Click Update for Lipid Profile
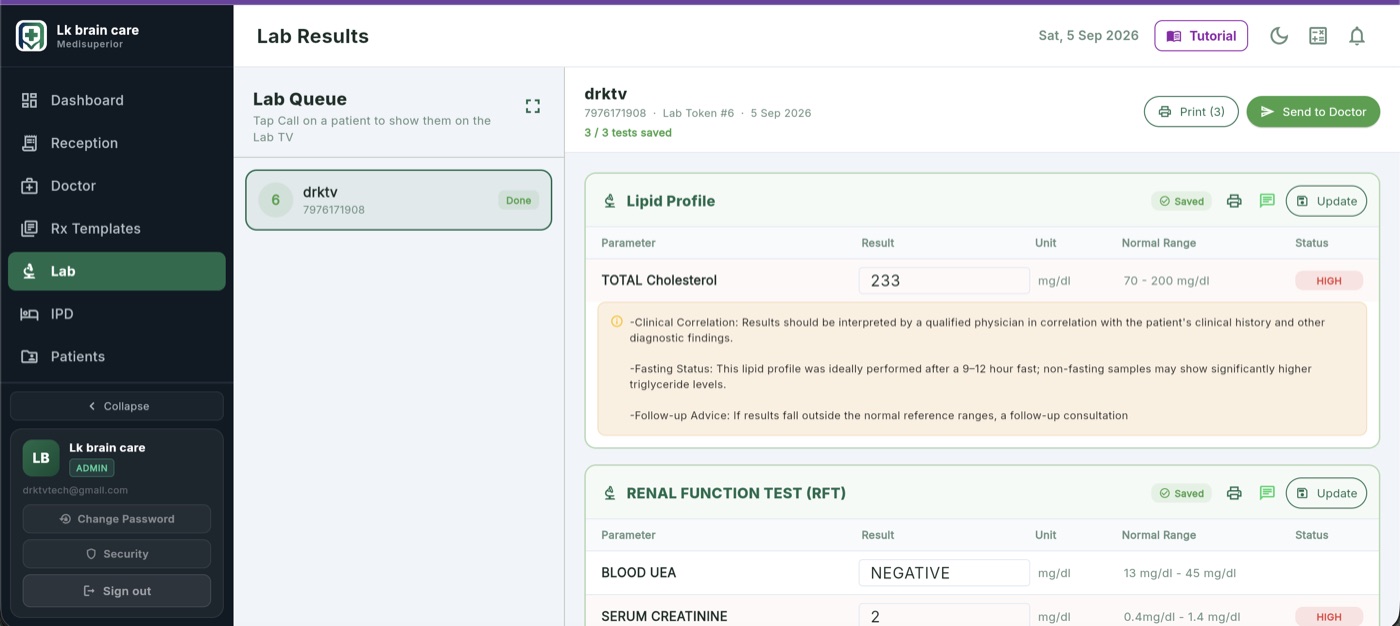1400x626 pixels. click(1326, 201)
